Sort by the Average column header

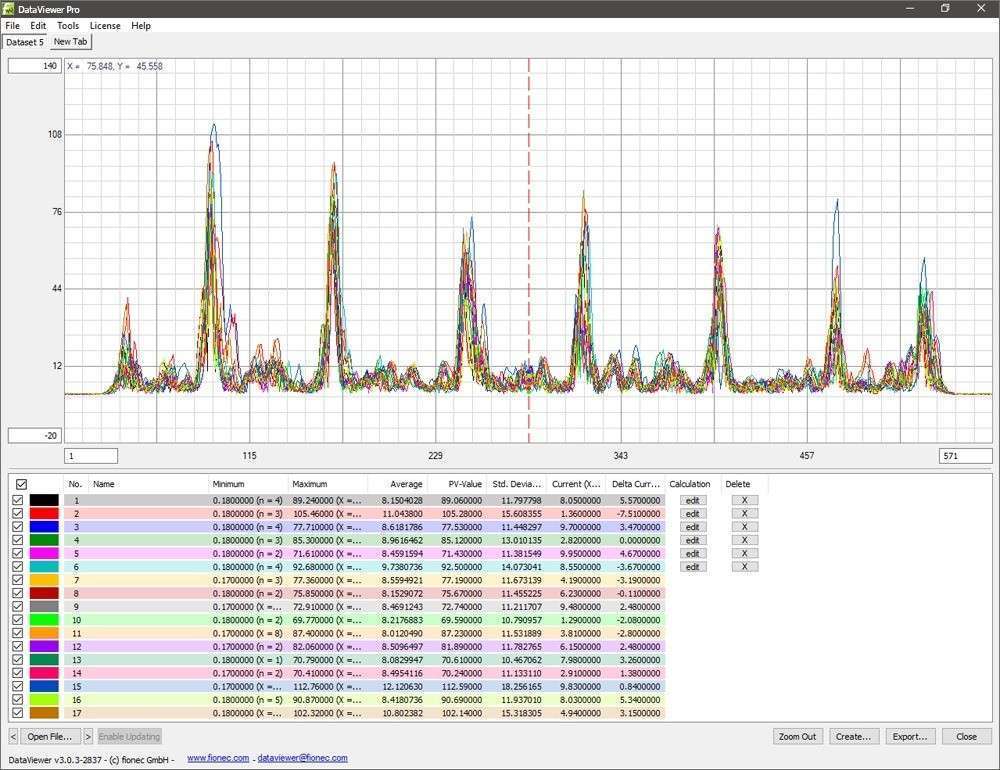point(397,484)
